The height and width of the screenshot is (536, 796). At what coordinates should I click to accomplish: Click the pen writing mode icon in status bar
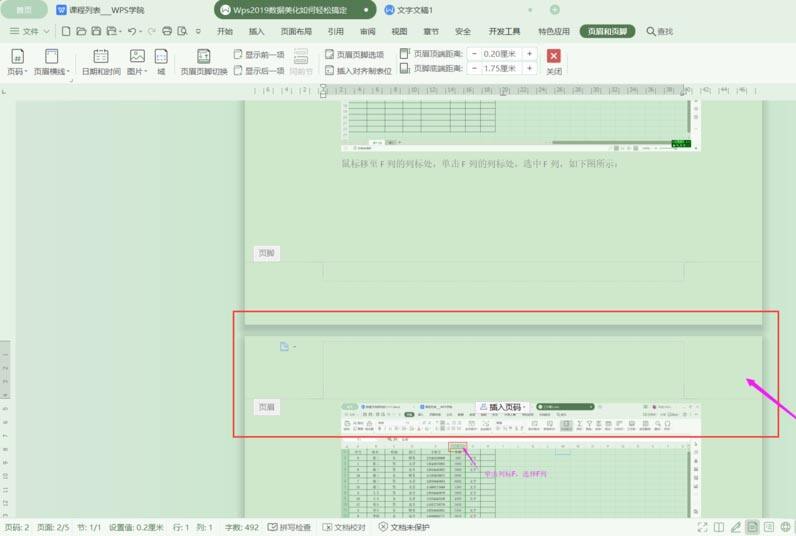tap(736, 527)
